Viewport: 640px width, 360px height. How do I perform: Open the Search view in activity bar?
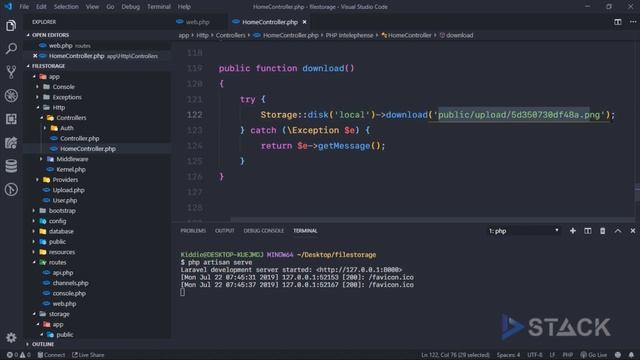pos(11,49)
